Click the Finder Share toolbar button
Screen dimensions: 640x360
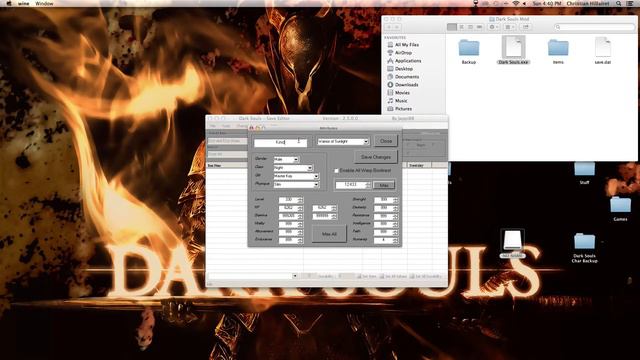526,27
